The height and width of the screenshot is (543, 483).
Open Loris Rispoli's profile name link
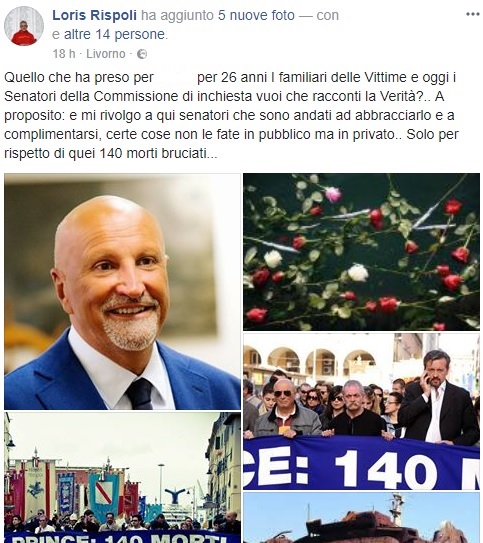[95, 15]
